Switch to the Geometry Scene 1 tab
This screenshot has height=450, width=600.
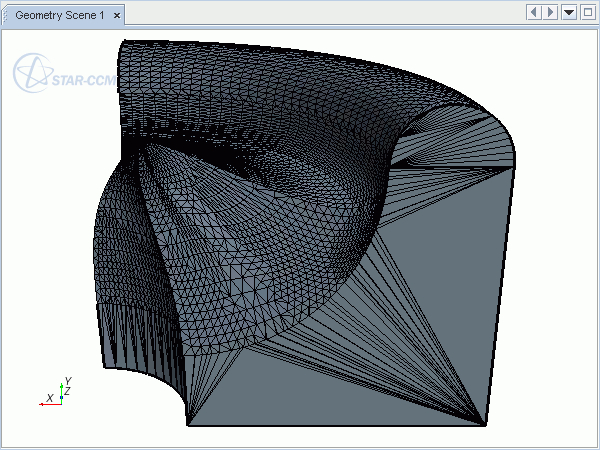58,15
